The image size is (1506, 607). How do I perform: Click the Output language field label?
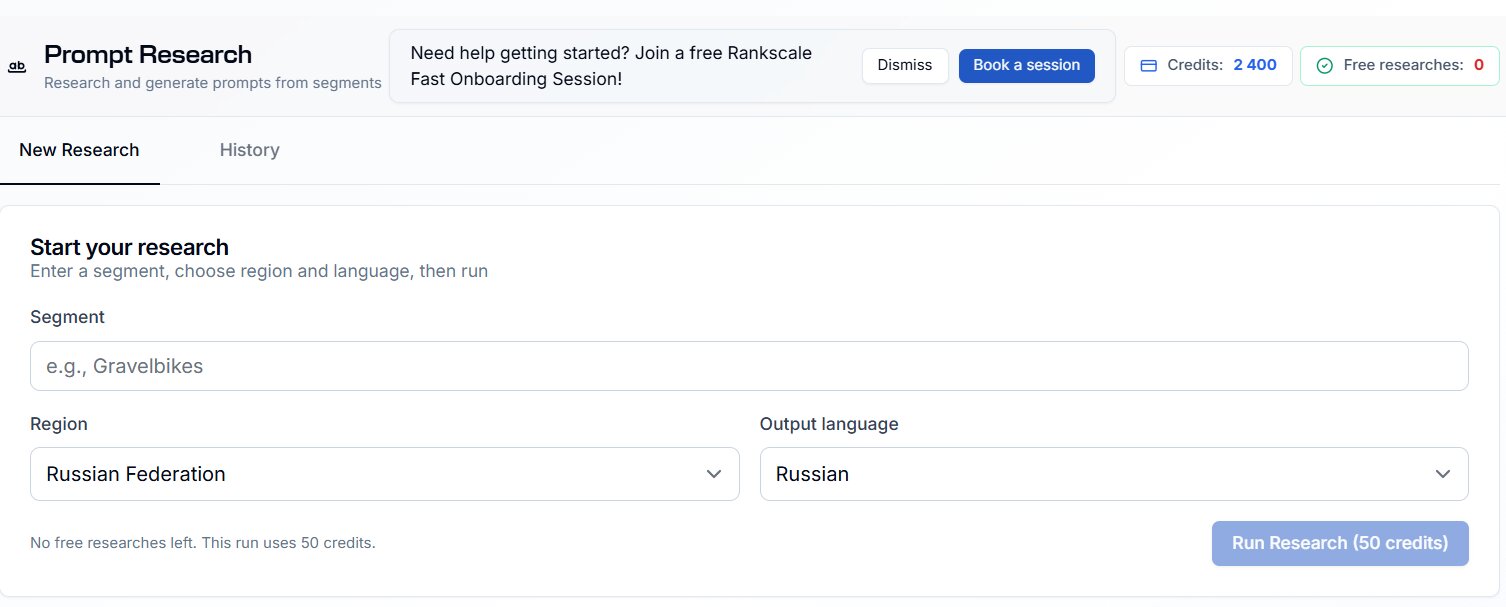pyautogui.click(x=829, y=424)
